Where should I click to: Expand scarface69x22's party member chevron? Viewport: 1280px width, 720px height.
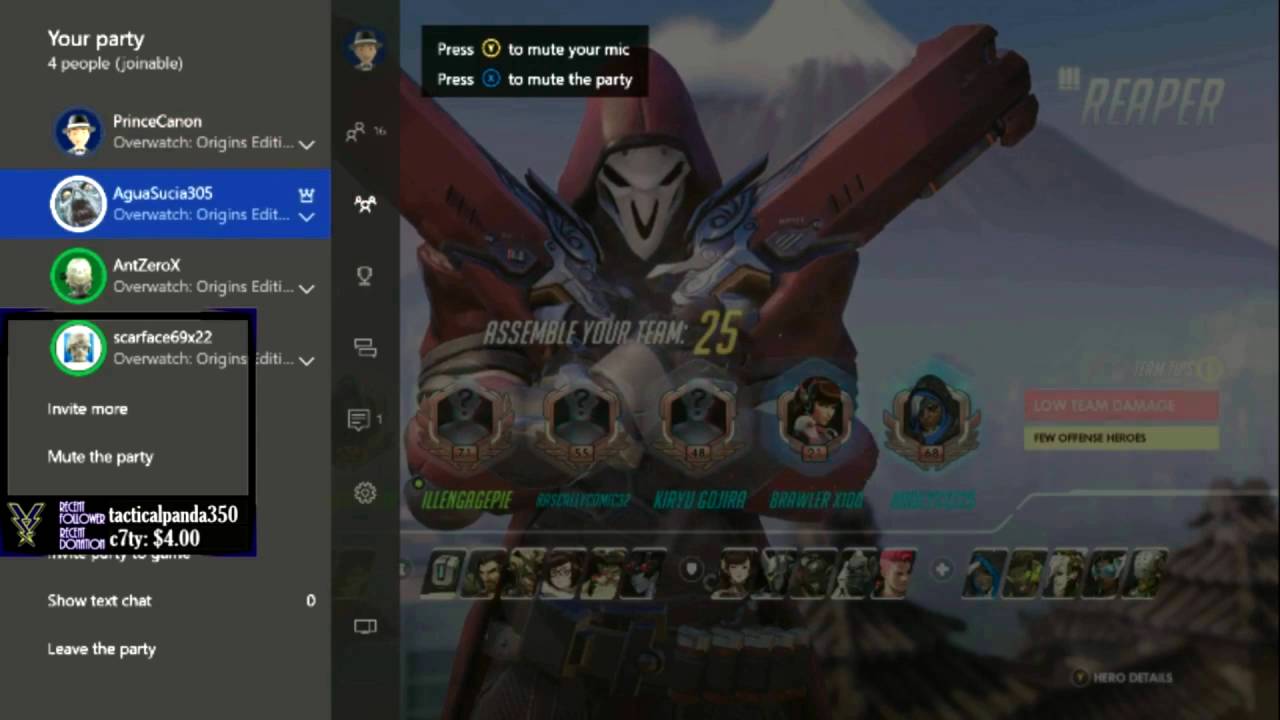[307, 361]
